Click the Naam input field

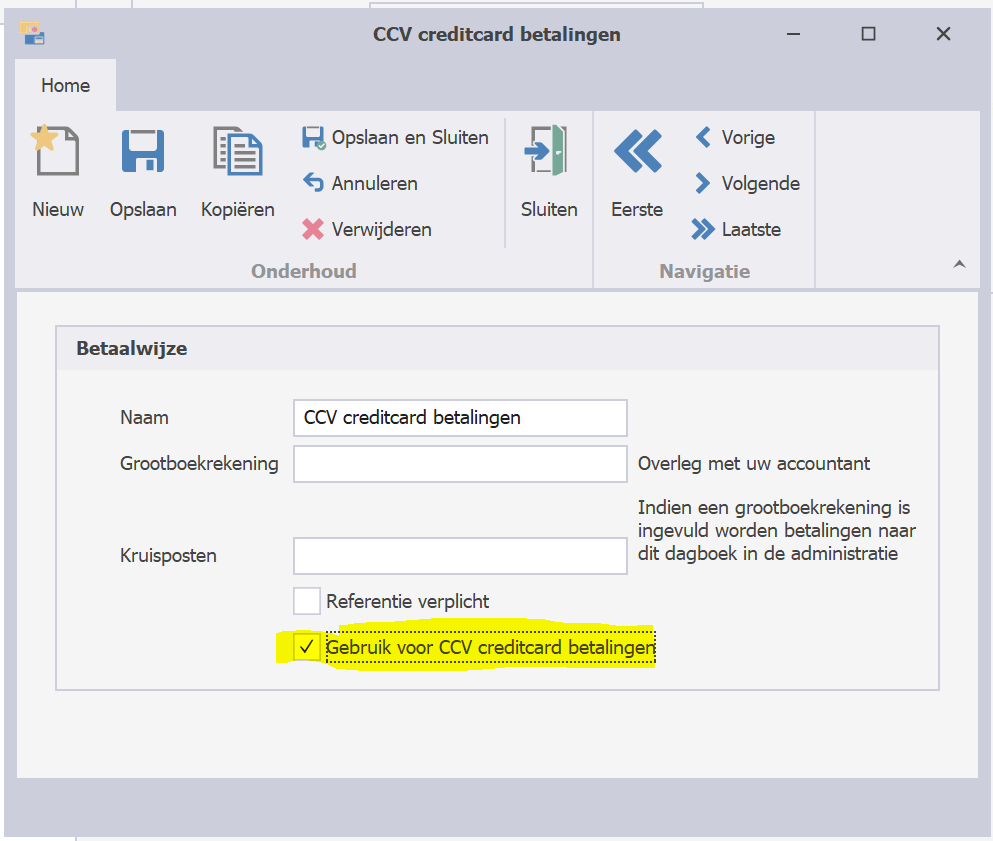460,418
